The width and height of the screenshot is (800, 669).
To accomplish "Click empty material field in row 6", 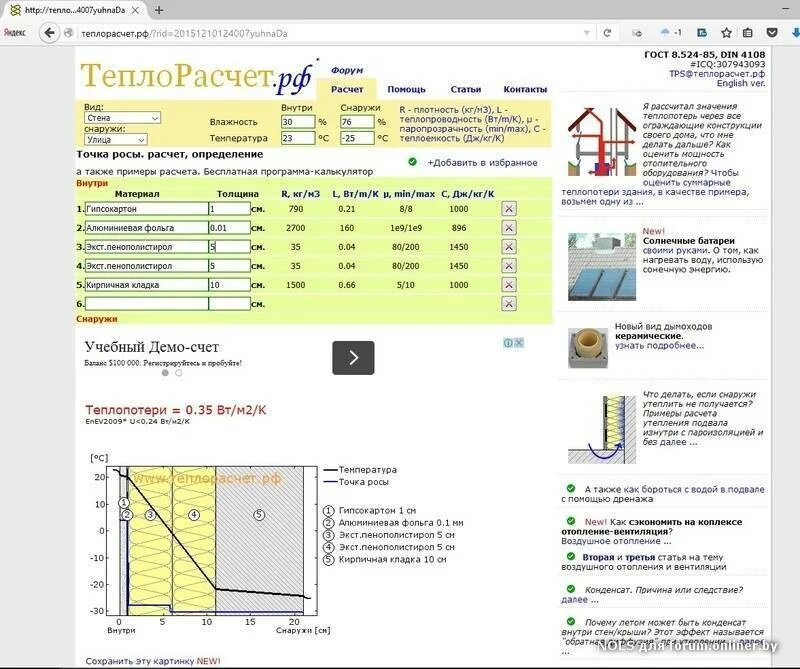I will coord(146,304).
